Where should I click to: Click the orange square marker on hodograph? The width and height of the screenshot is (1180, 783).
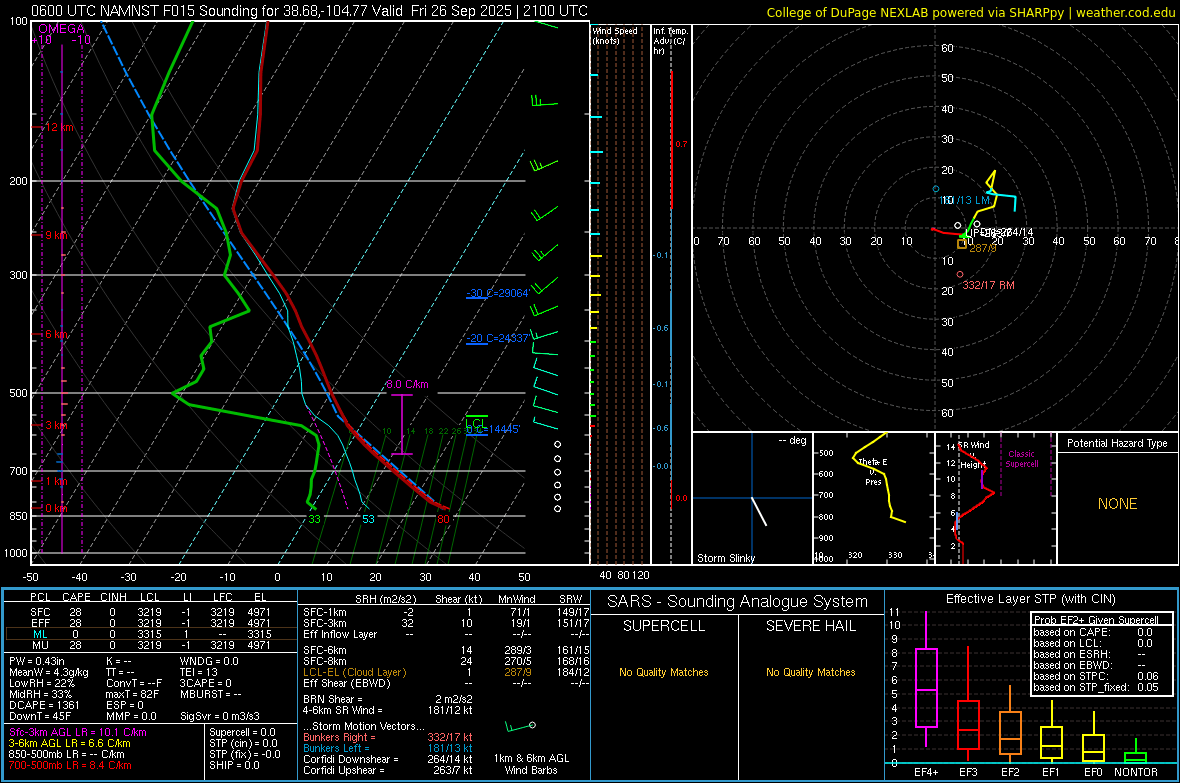tap(962, 244)
